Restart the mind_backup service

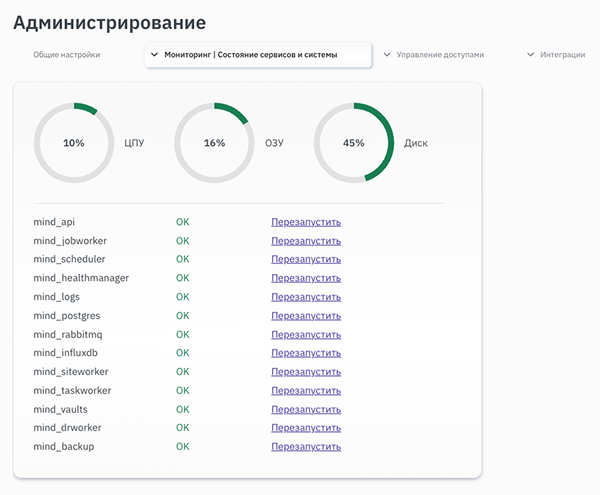pyautogui.click(x=306, y=446)
